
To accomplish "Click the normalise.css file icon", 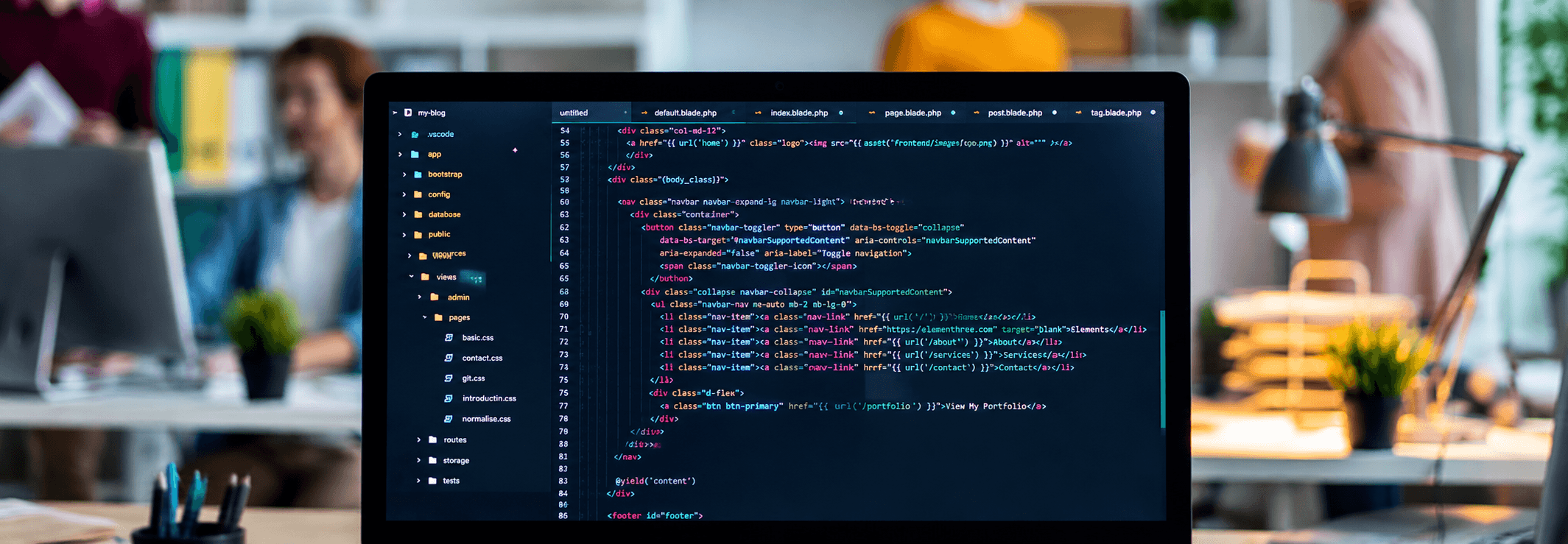I will [x=449, y=419].
